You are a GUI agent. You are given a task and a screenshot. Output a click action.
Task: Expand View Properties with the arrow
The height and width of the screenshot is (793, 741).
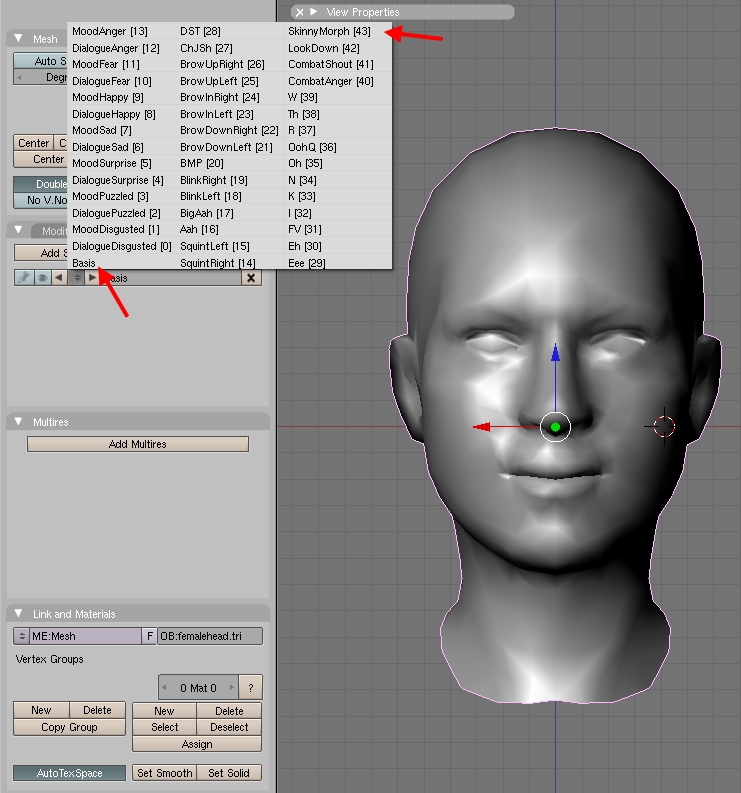click(314, 12)
